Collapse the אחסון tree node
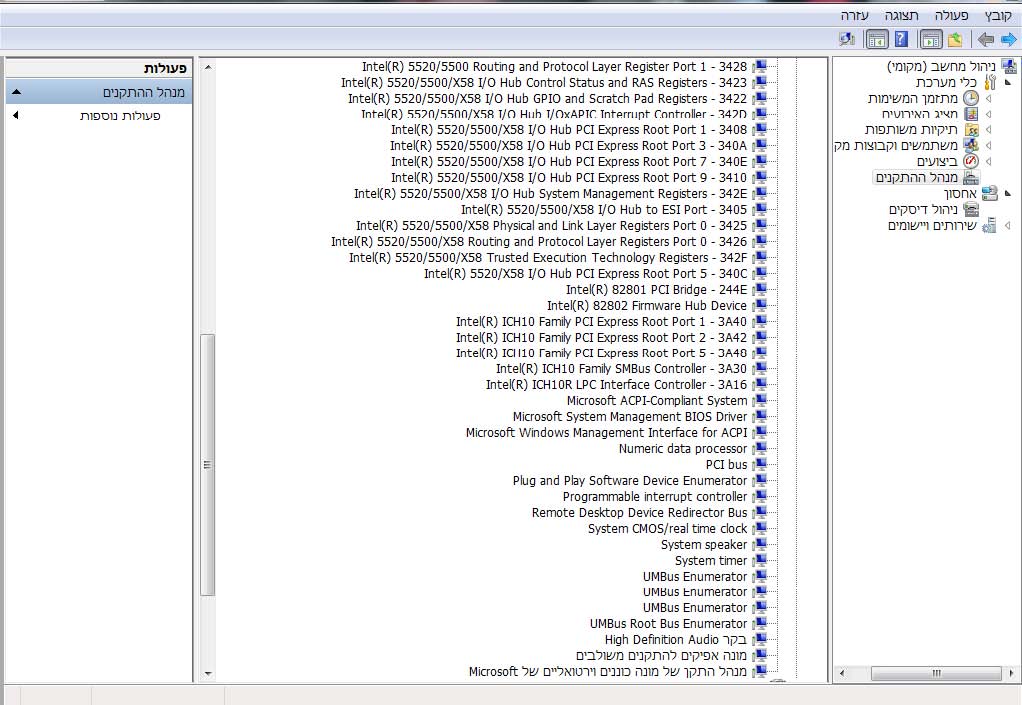This screenshot has height=705, width=1022. pos(1008,194)
